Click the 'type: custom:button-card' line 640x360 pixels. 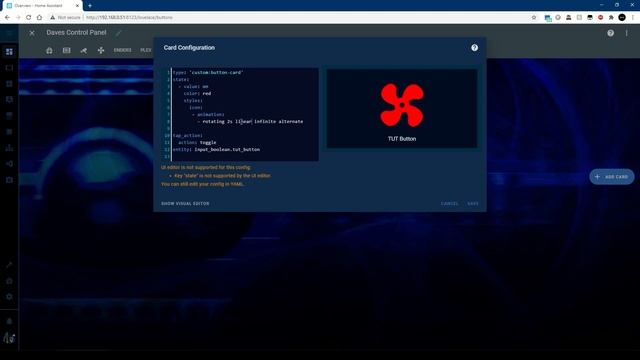(208, 73)
